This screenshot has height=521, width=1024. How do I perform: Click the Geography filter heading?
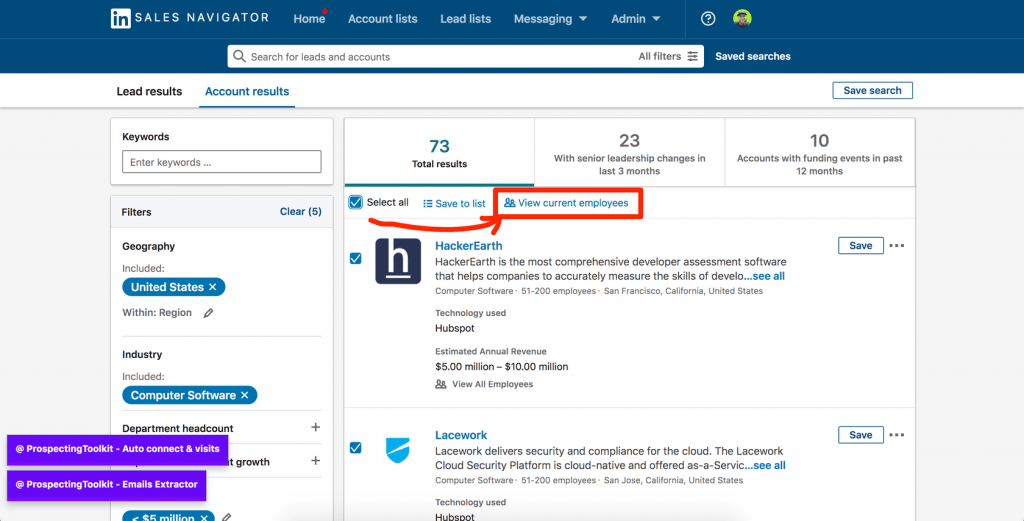148,246
